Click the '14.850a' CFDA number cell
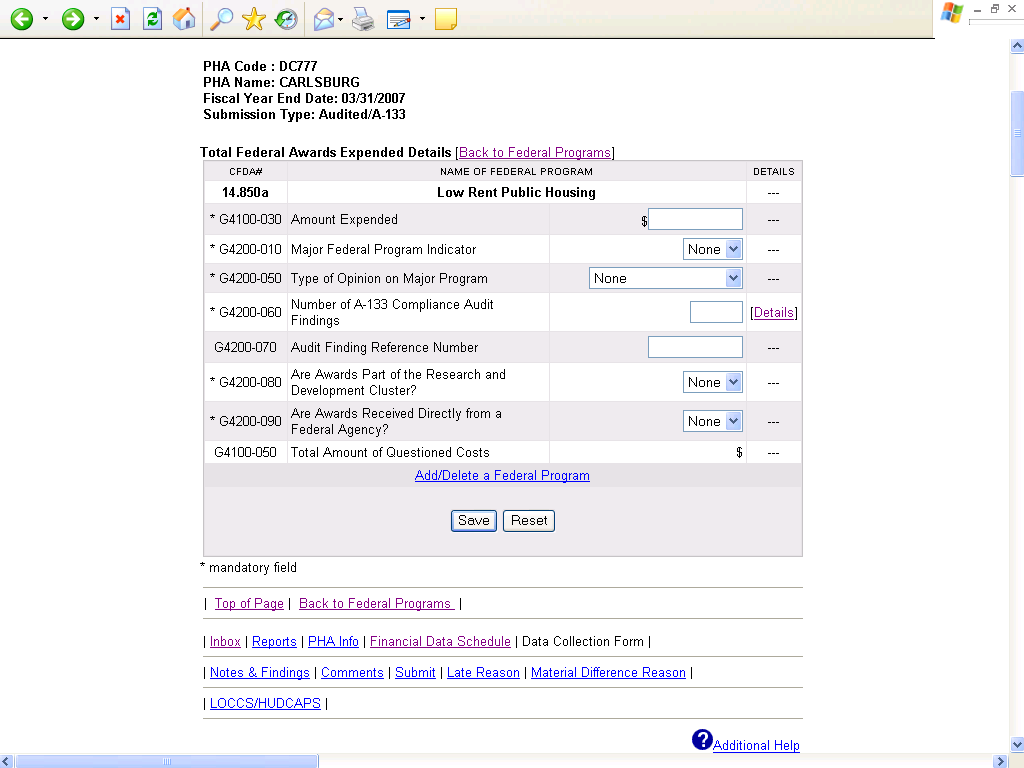This screenshot has width=1024, height=768. pos(245,192)
